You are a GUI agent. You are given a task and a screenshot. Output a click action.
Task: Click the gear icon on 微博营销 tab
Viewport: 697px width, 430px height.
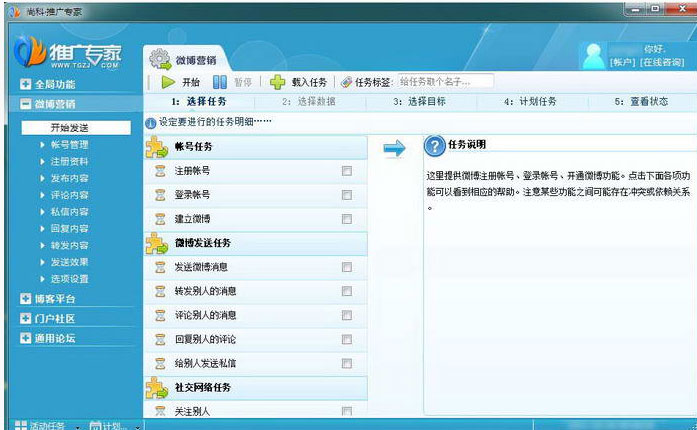160,59
